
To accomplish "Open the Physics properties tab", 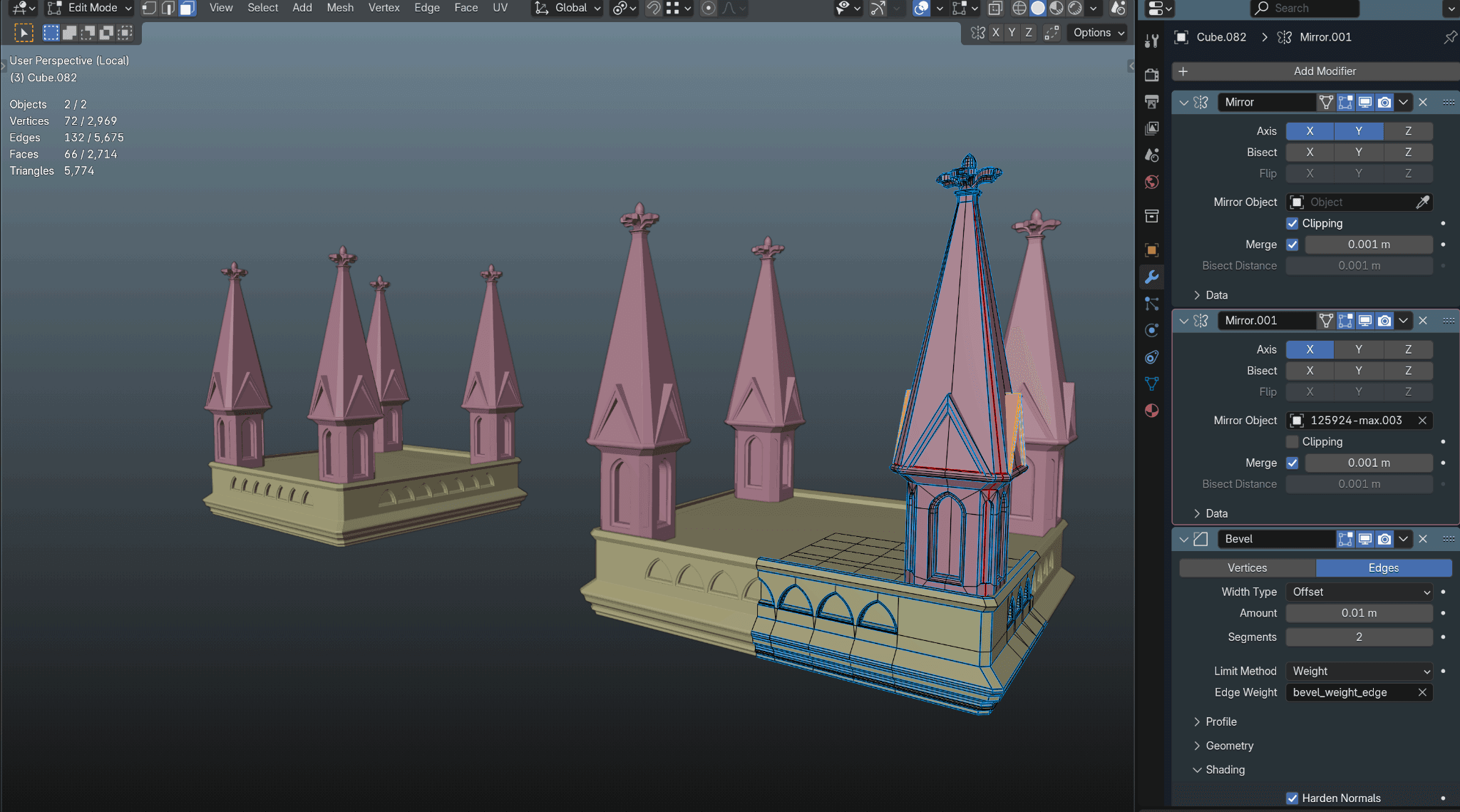I will [x=1151, y=330].
